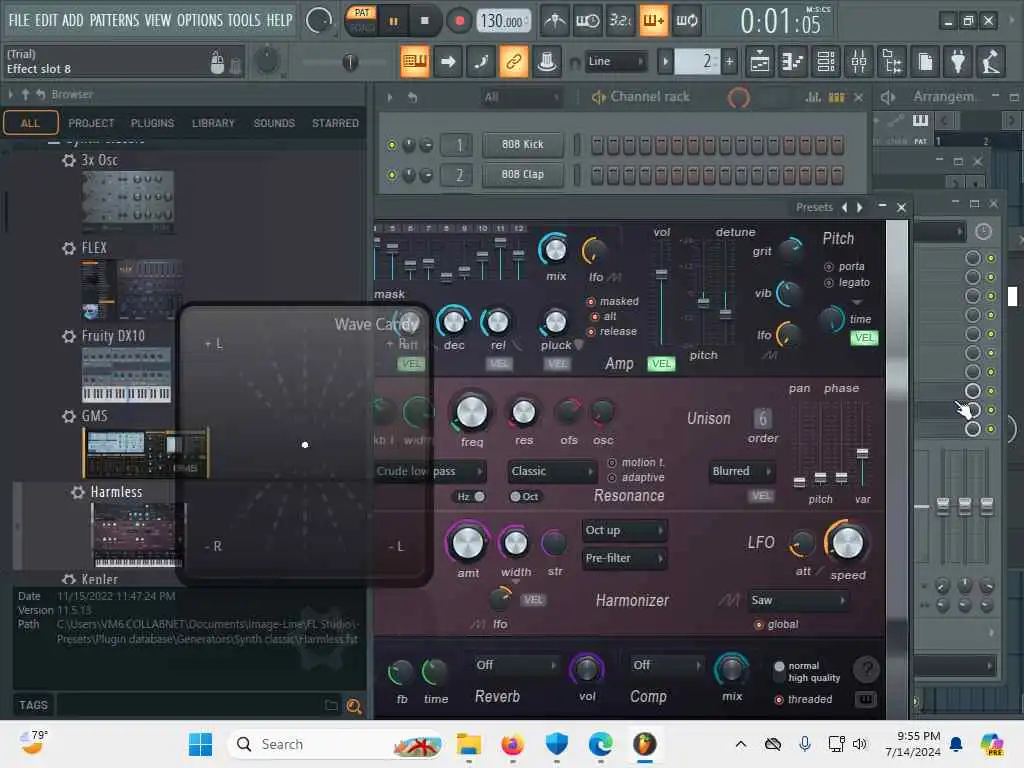Open the Saw LFO shape dropdown

click(797, 600)
